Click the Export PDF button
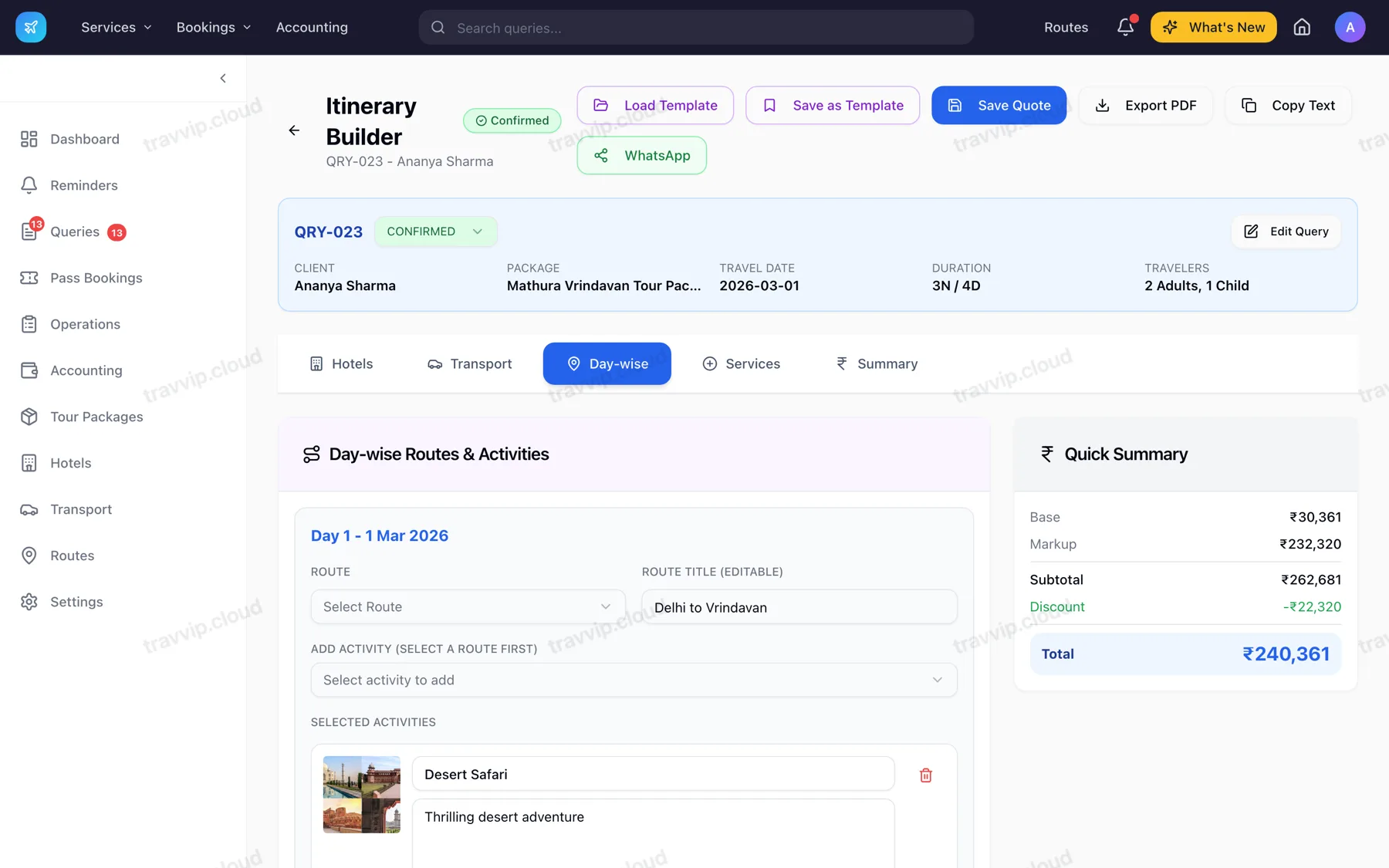Image resolution: width=1389 pixels, height=868 pixels. click(1146, 105)
